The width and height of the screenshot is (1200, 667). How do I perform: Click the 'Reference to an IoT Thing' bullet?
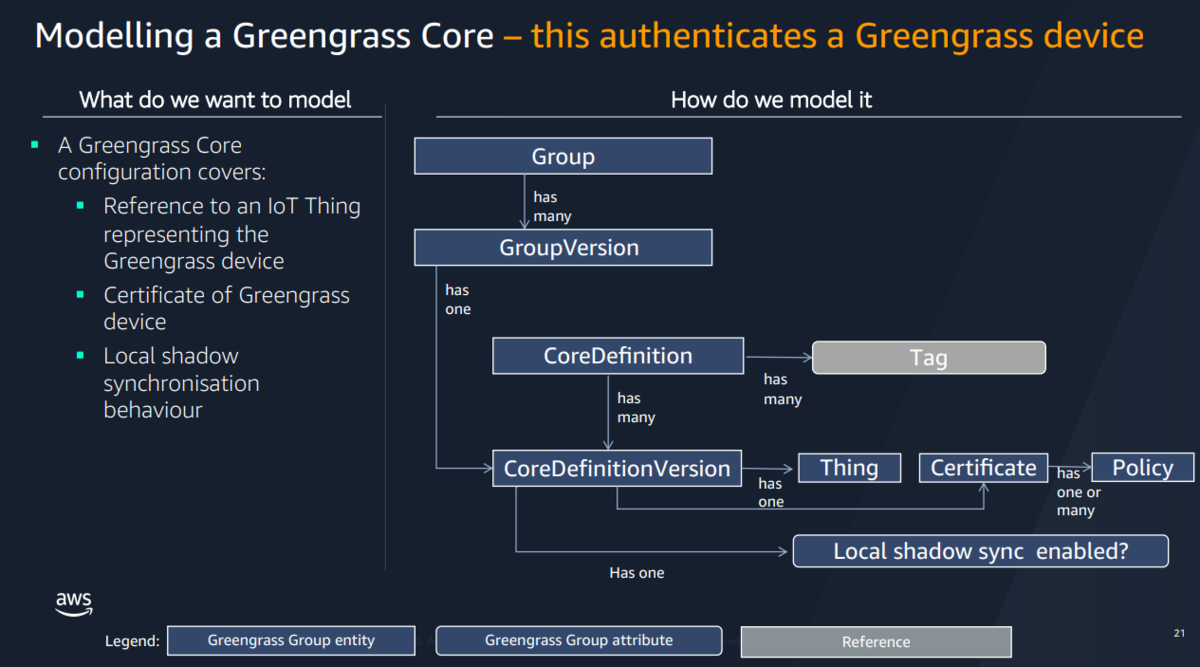point(232,234)
